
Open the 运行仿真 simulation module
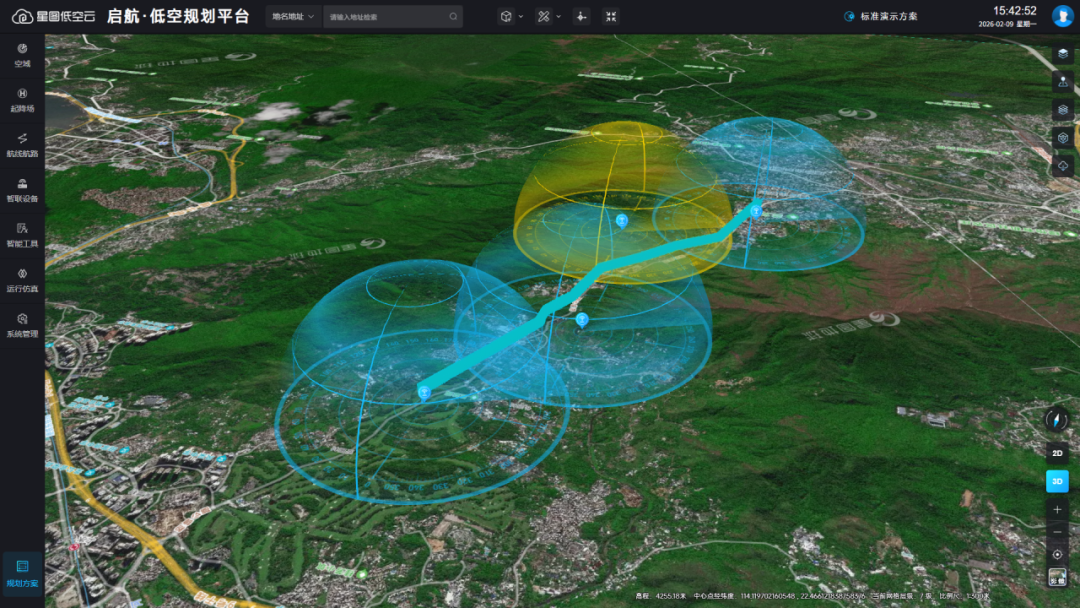click(x=22, y=279)
